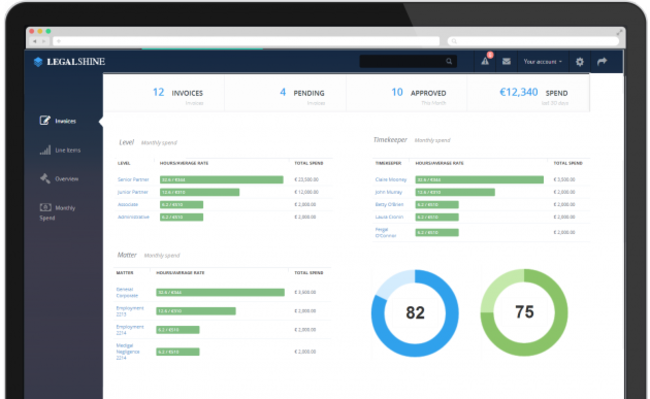
Task: Open the General Corporate matter link
Action: coord(127,293)
